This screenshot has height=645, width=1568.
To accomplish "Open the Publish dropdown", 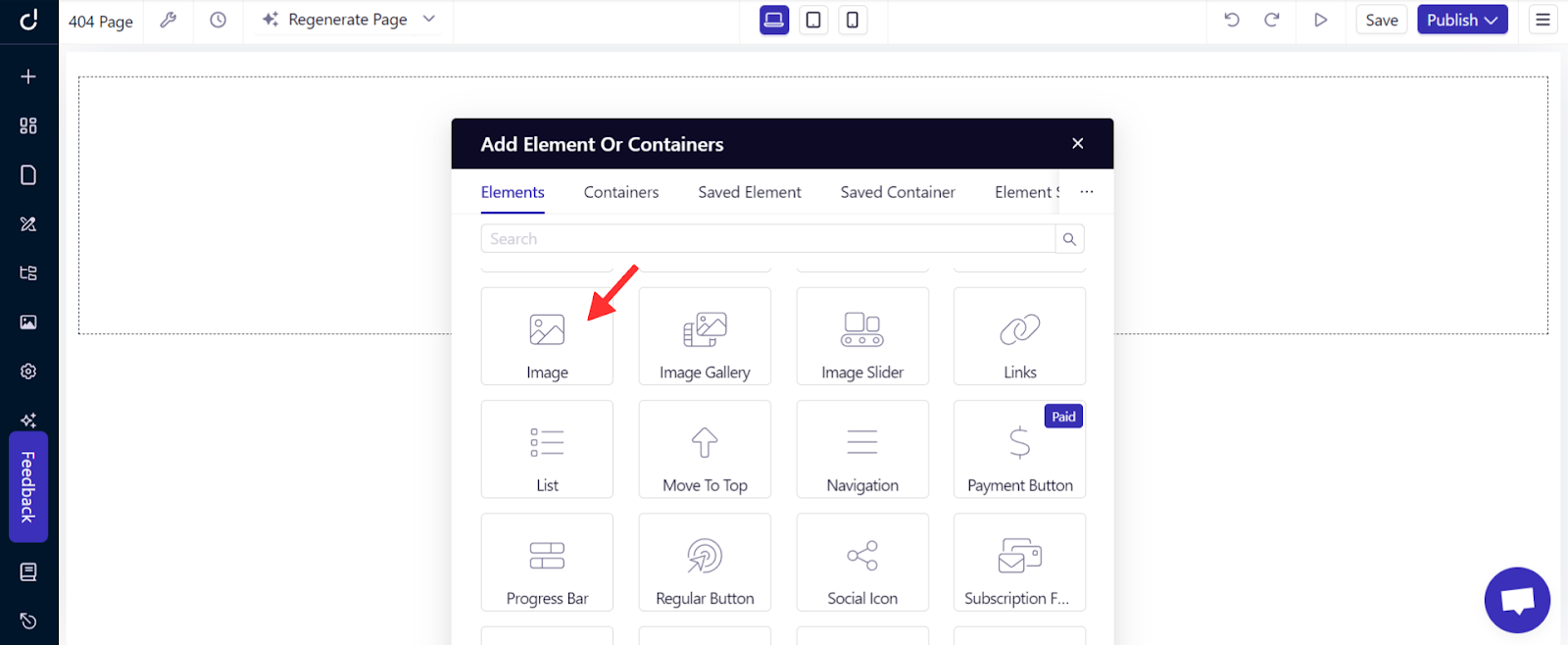I will tap(1462, 20).
